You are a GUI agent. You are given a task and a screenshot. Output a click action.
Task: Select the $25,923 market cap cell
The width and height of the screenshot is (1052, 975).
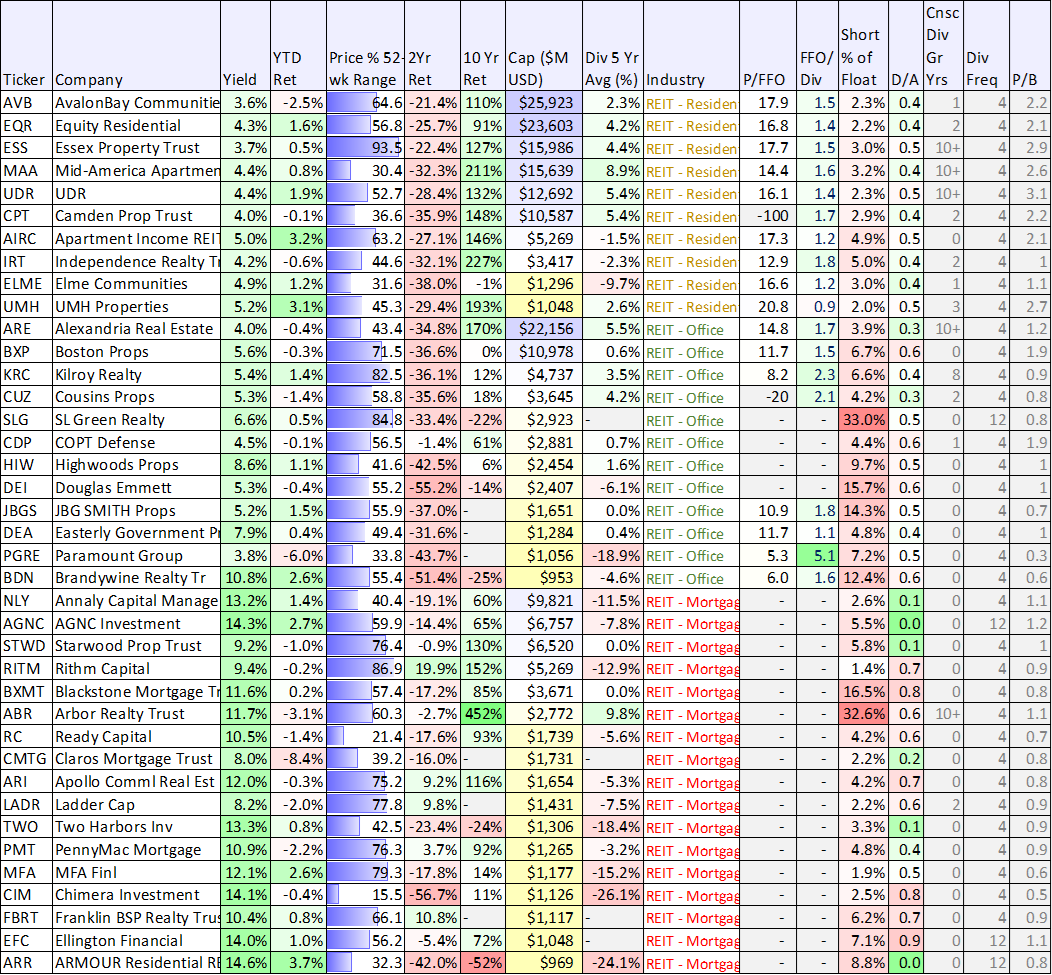(x=544, y=103)
